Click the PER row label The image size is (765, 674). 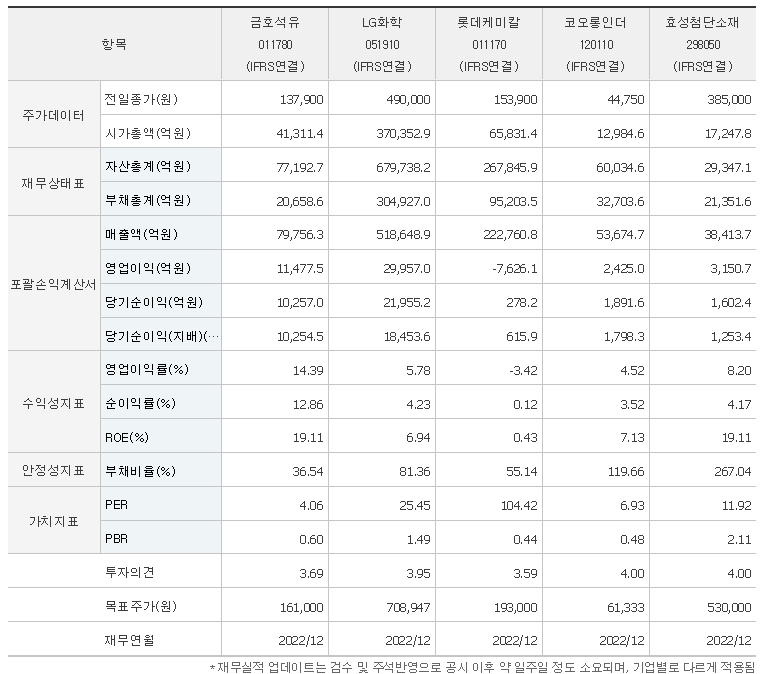(117, 505)
